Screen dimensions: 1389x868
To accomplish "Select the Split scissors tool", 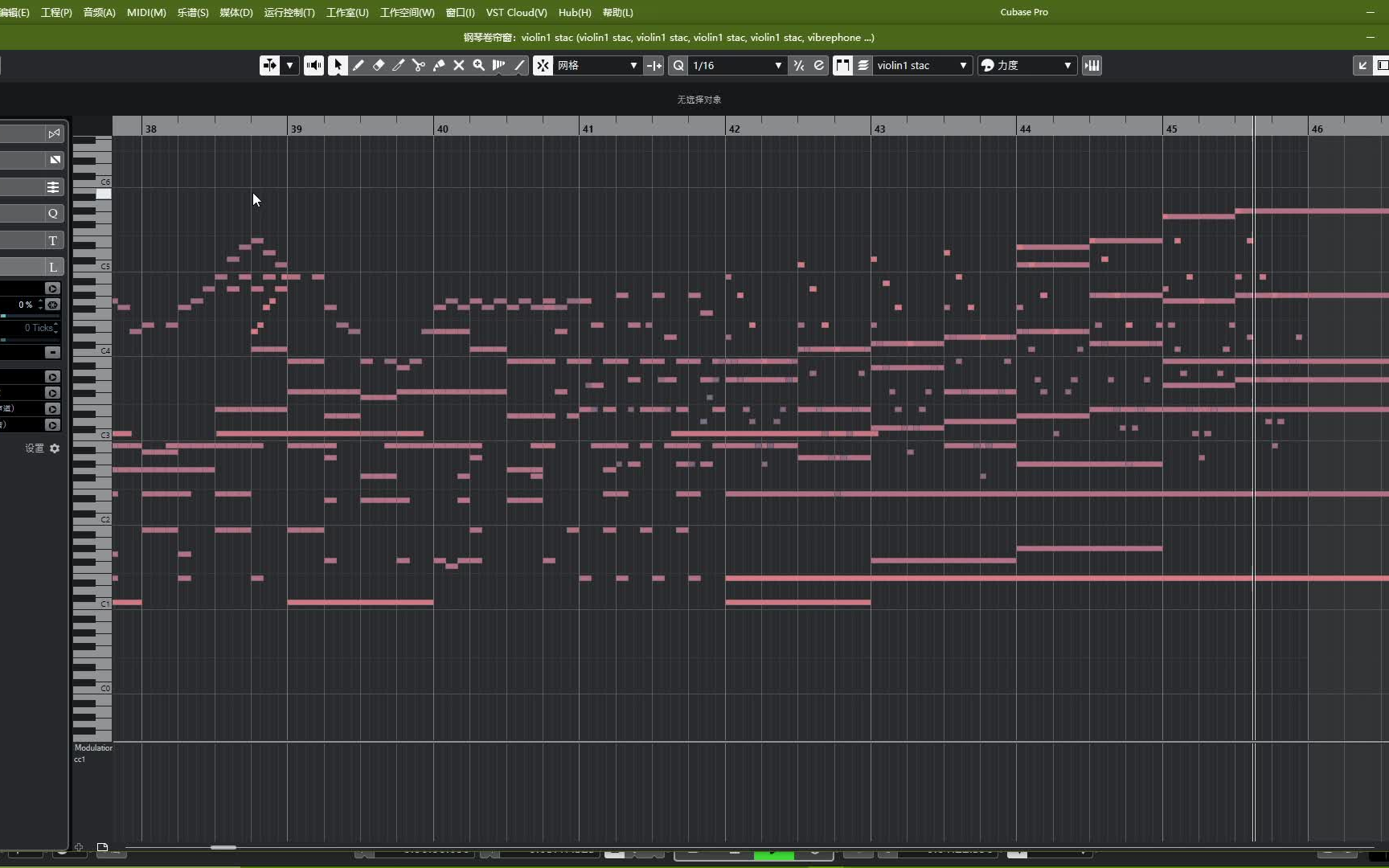I will pos(419,65).
